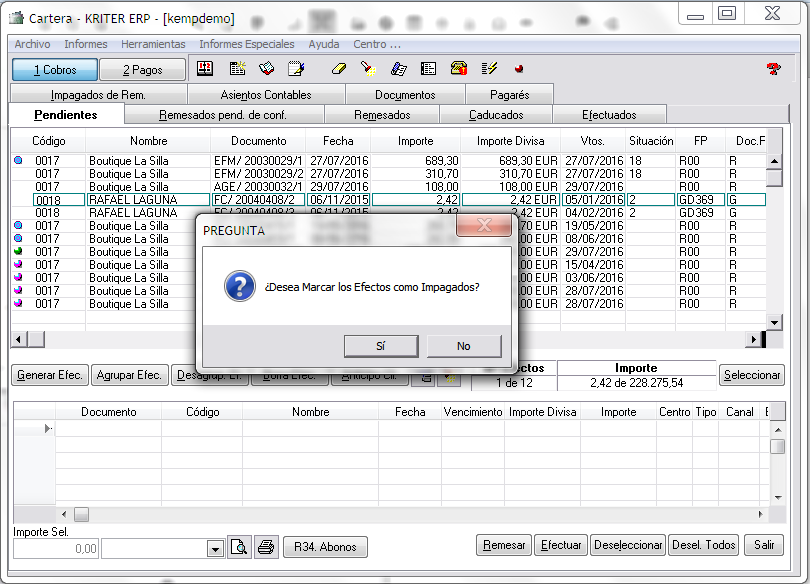Click the upper grid vertical scrollbar up arrow
The height and width of the screenshot is (584, 810).
click(774, 161)
